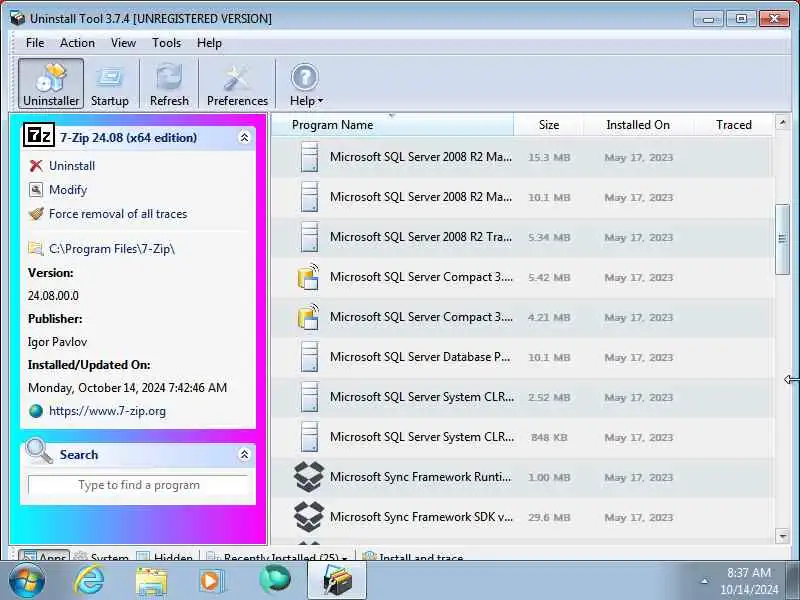The height and width of the screenshot is (600, 800).
Task: Collapse the Search panel chevron
Action: pyautogui.click(x=244, y=454)
